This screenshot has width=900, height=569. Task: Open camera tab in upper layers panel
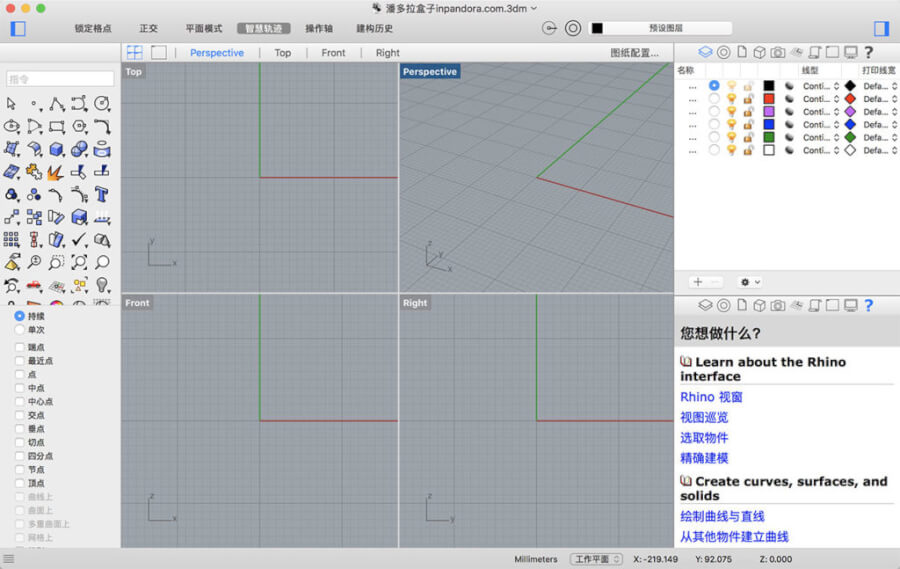point(778,52)
